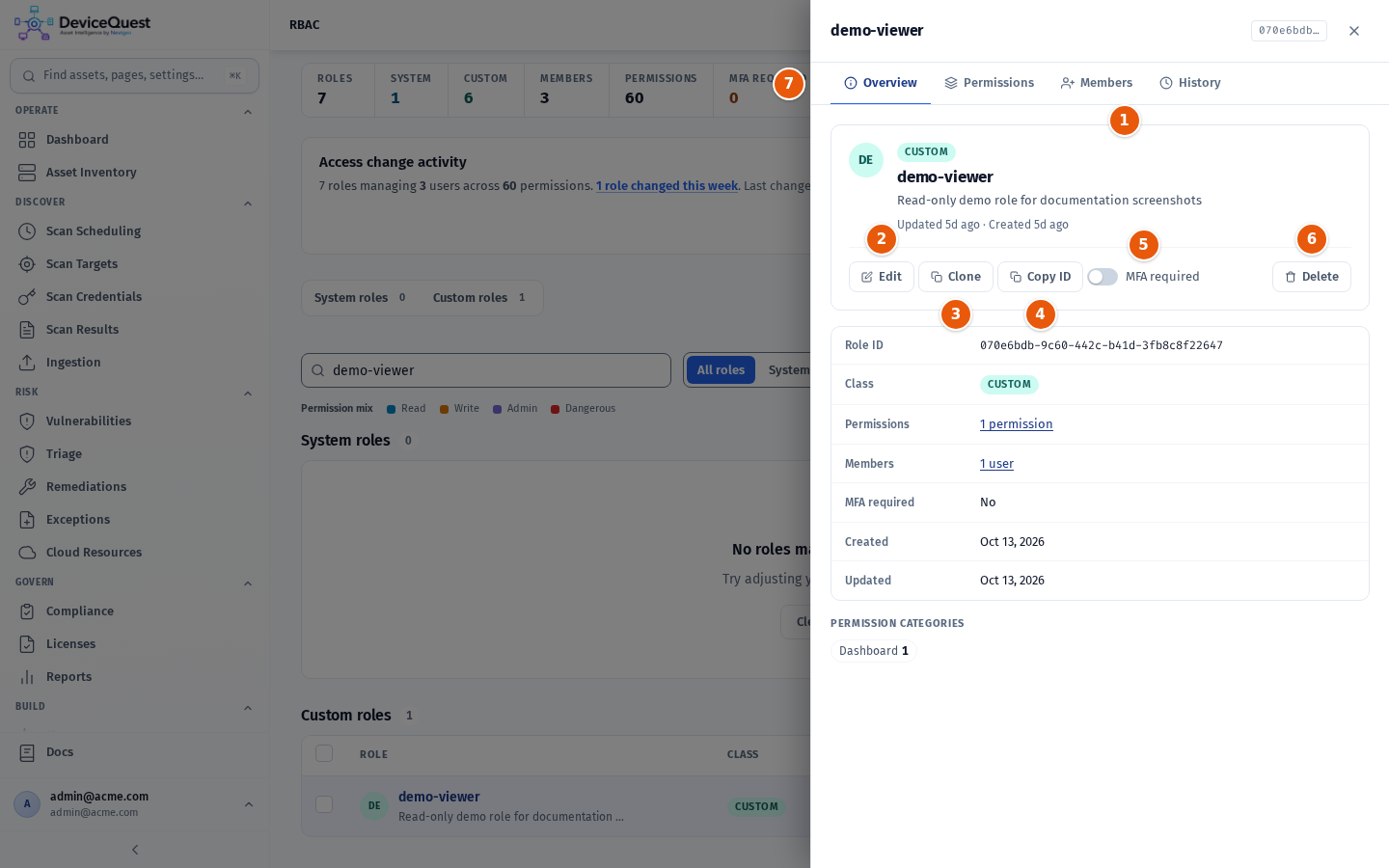Open Cloud Resources cloud icon

[x=27, y=553]
